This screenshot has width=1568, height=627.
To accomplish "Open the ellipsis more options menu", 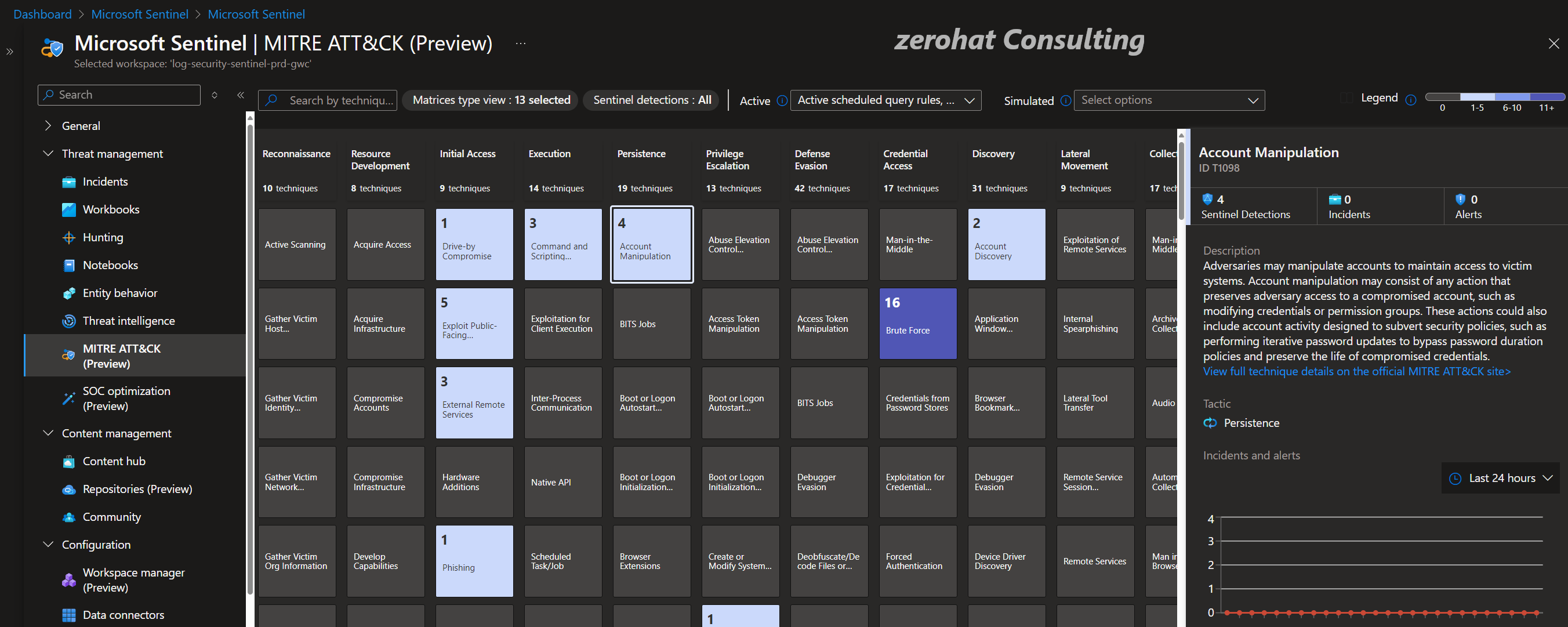I will tap(520, 44).
